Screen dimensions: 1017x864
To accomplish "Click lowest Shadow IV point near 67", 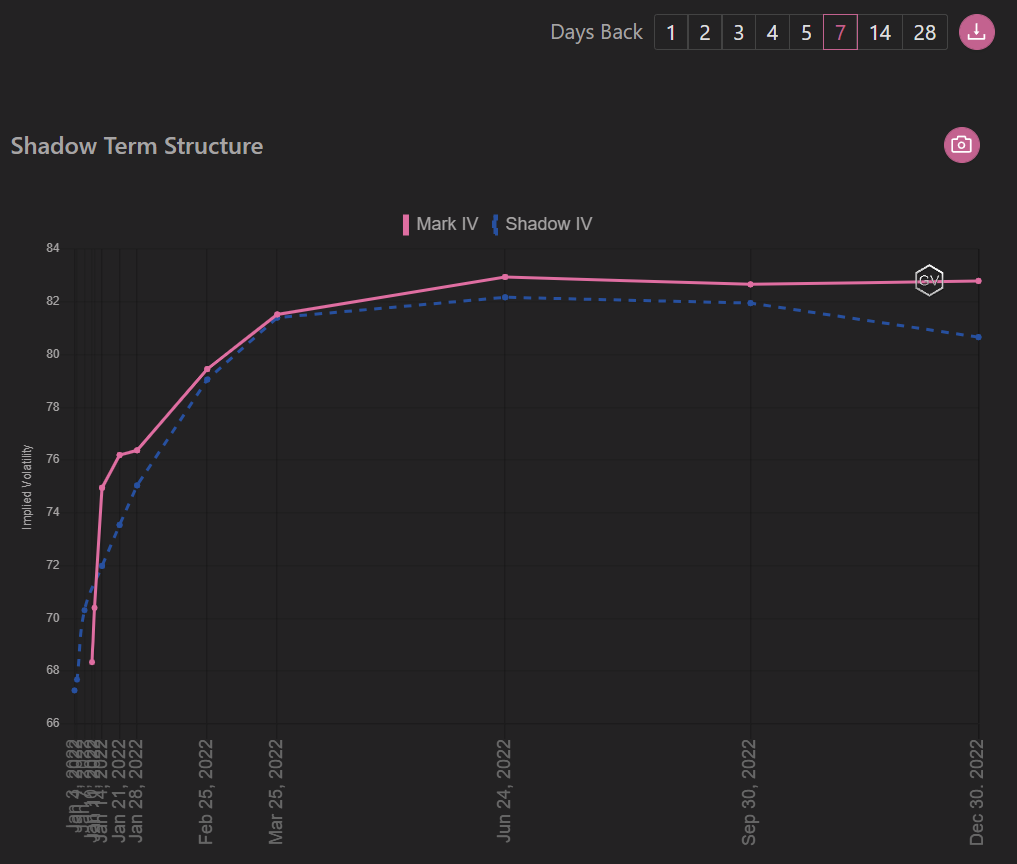I will [75, 690].
